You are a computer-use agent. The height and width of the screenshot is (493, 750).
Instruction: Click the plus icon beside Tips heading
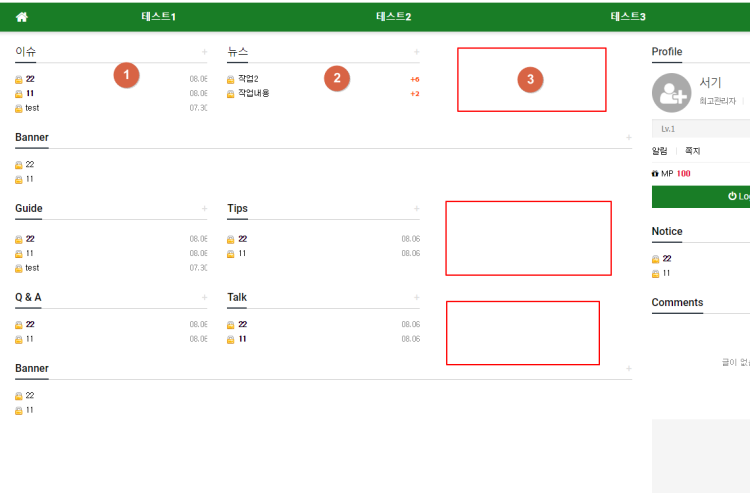point(416,209)
